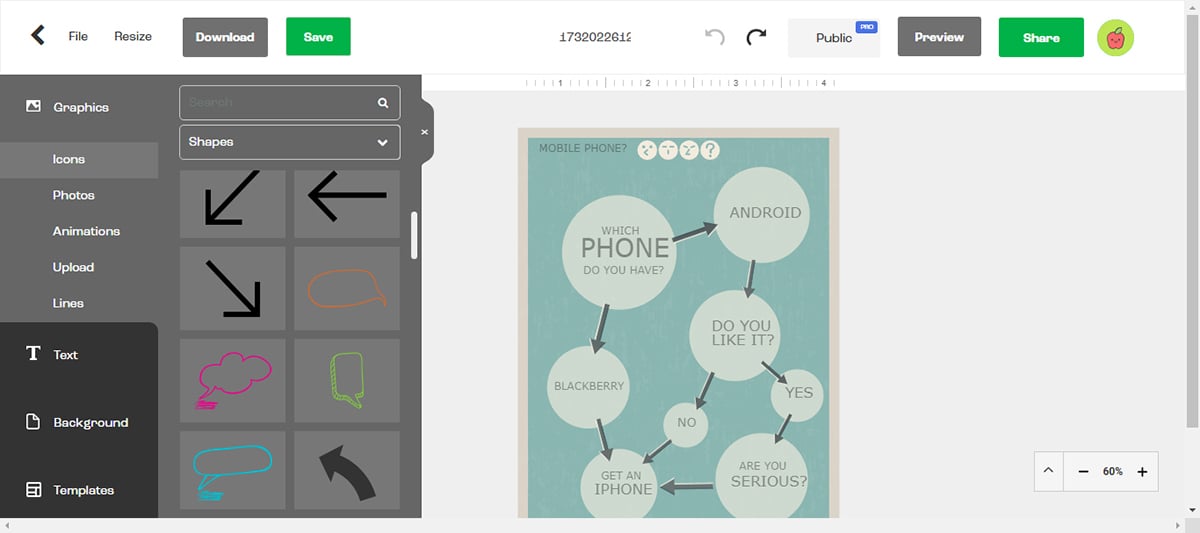Click the Download button
1200x533 pixels.
(x=225, y=37)
